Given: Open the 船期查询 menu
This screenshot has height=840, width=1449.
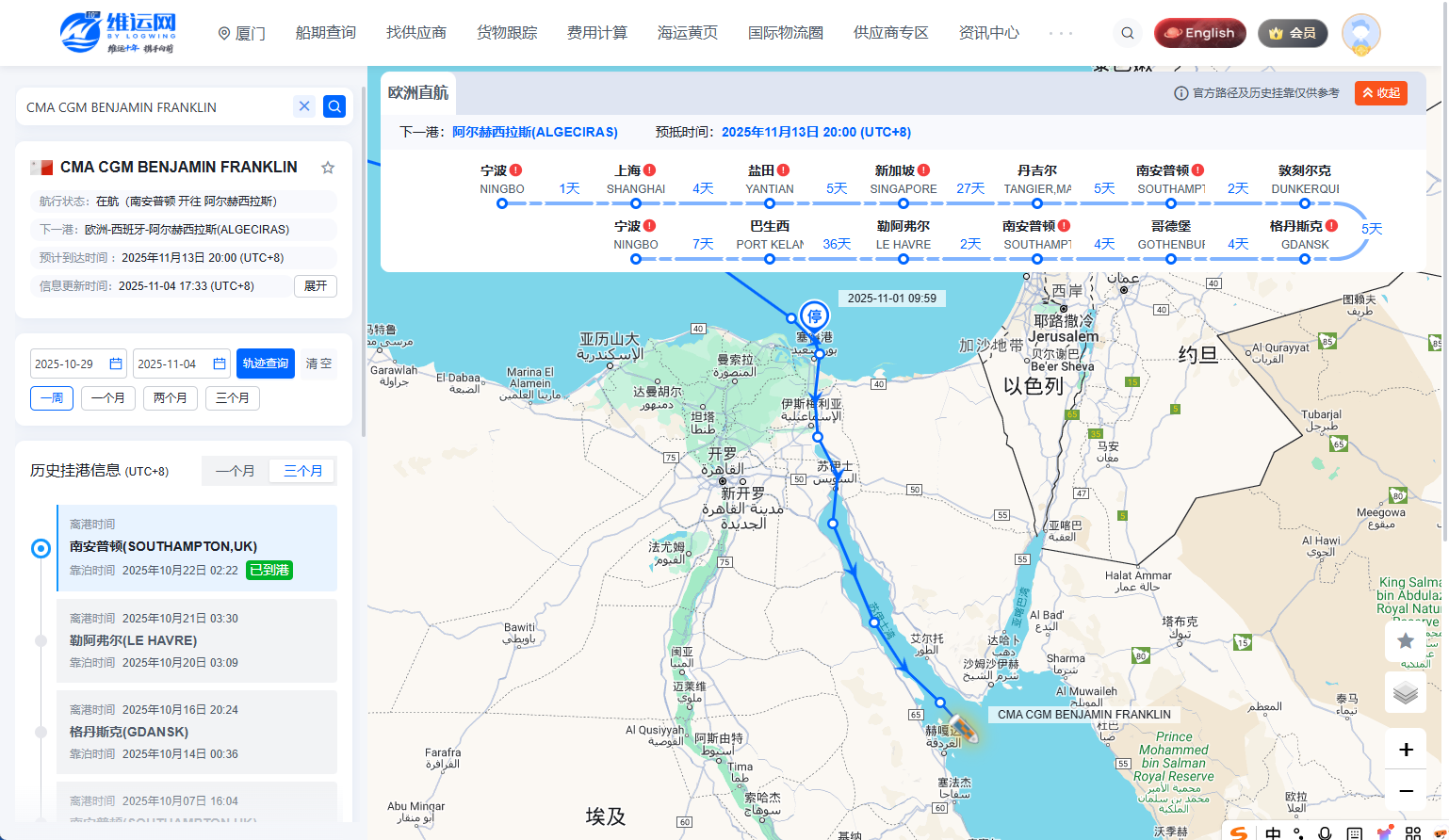Looking at the screenshot, I should point(326,33).
